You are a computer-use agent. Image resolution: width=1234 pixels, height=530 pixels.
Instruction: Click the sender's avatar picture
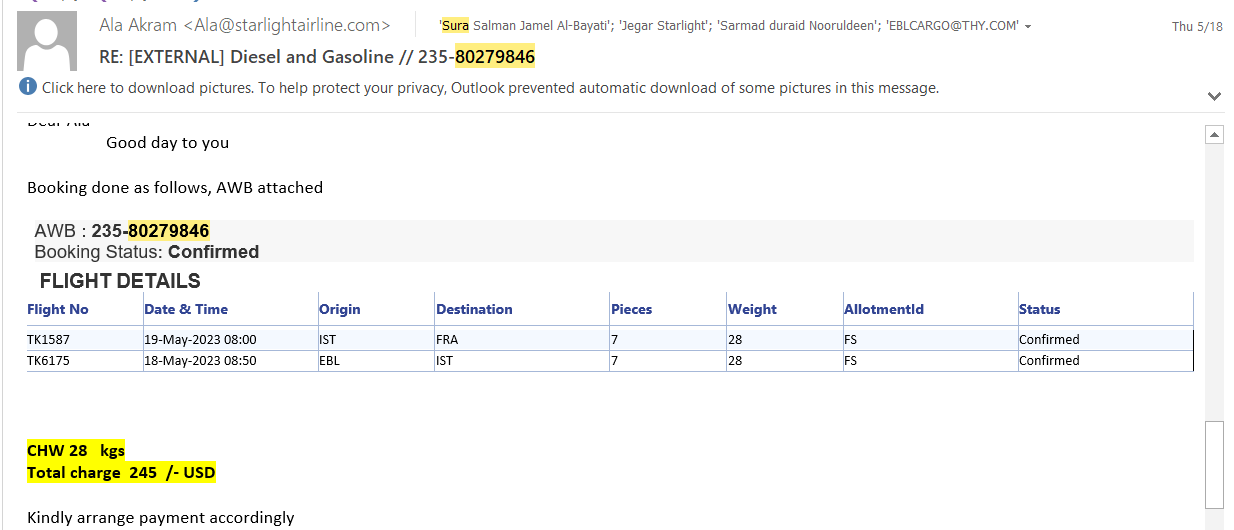pos(49,42)
